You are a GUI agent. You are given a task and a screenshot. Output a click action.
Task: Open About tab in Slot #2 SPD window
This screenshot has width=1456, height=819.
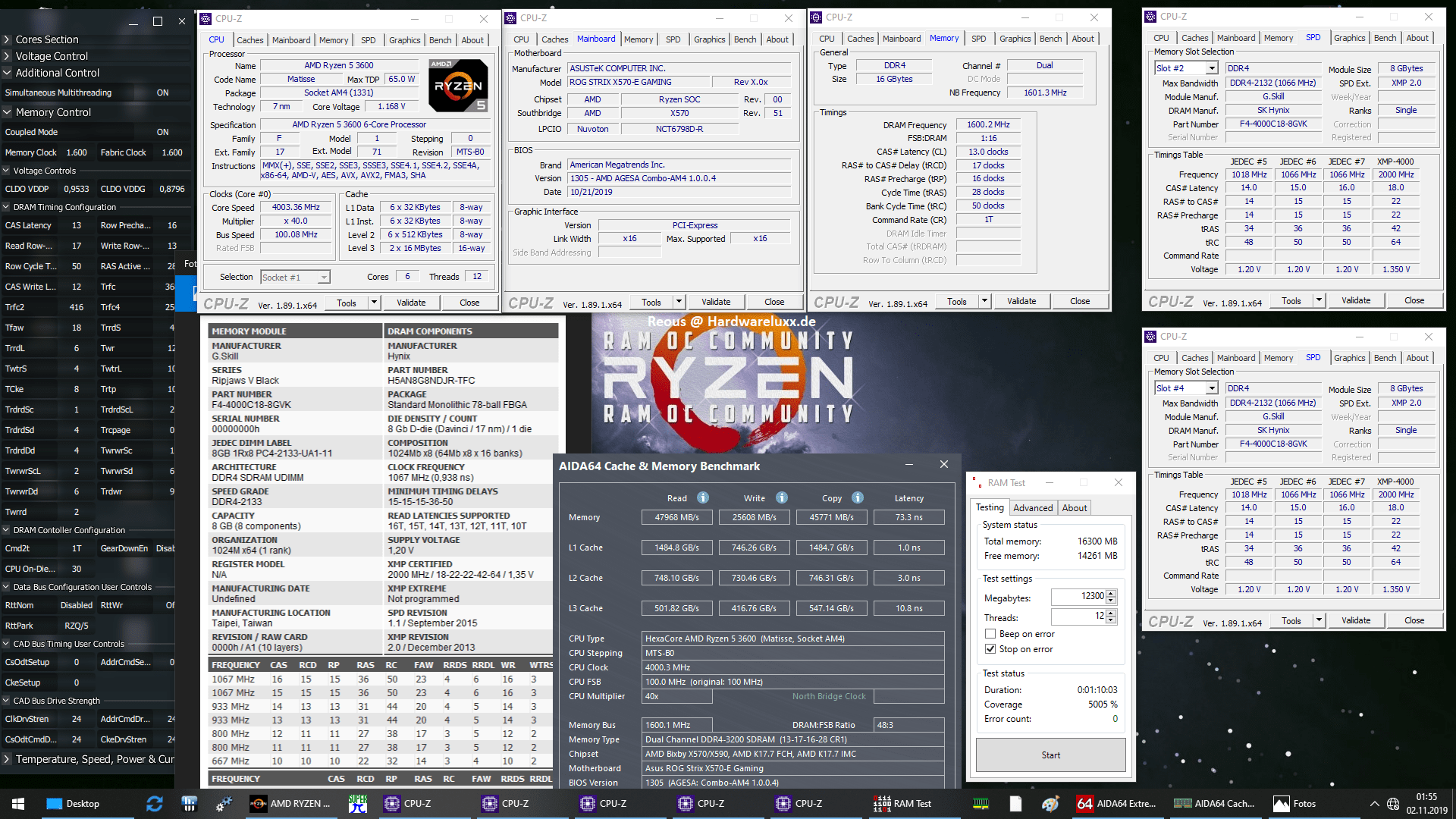click(1417, 38)
